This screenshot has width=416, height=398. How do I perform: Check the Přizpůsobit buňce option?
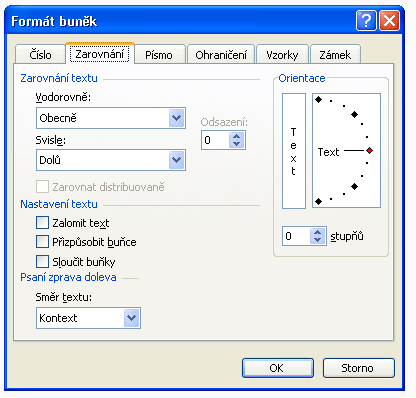pyautogui.click(x=42, y=242)
